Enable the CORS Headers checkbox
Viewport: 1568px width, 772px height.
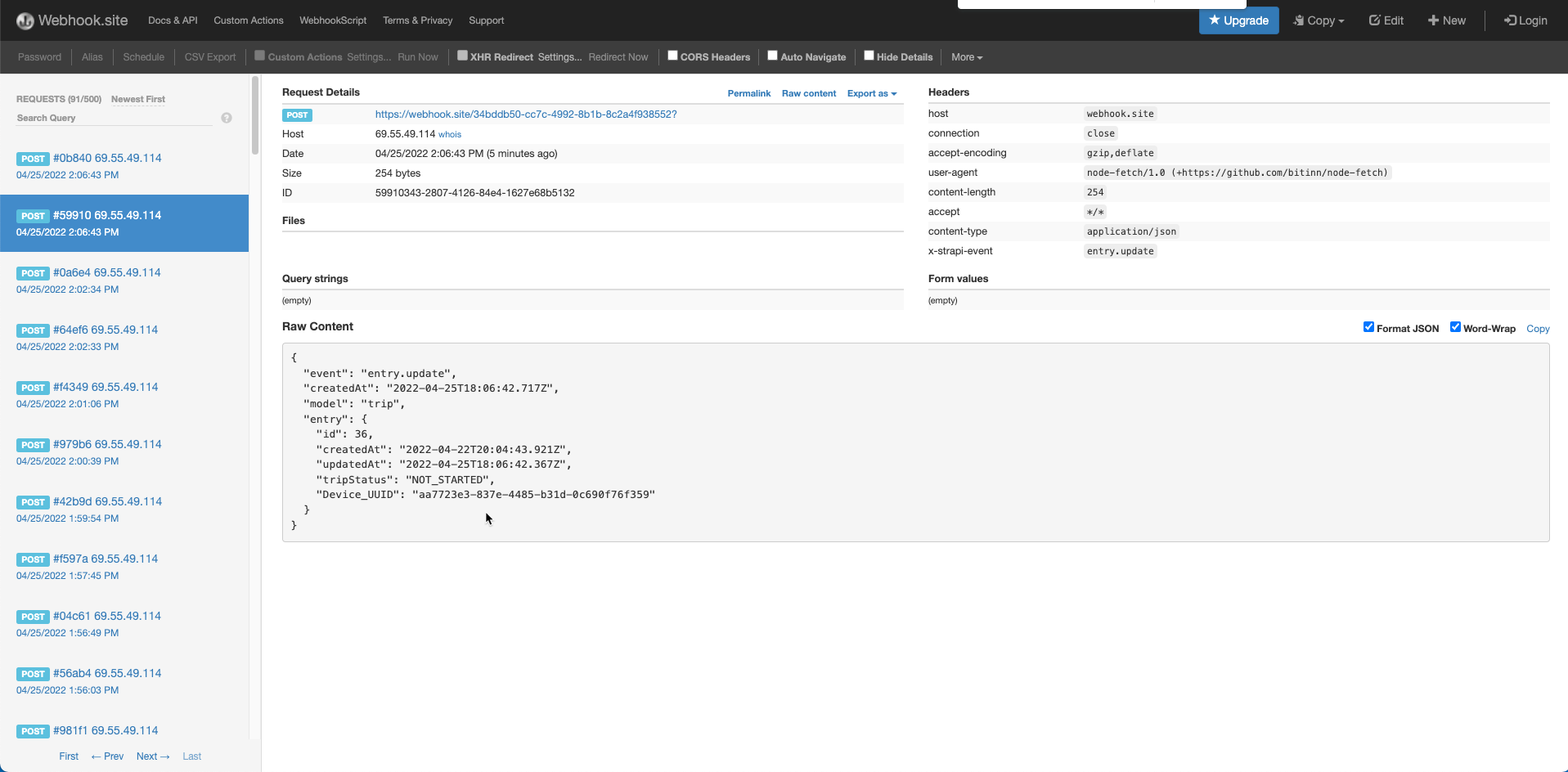click(672, 56)
